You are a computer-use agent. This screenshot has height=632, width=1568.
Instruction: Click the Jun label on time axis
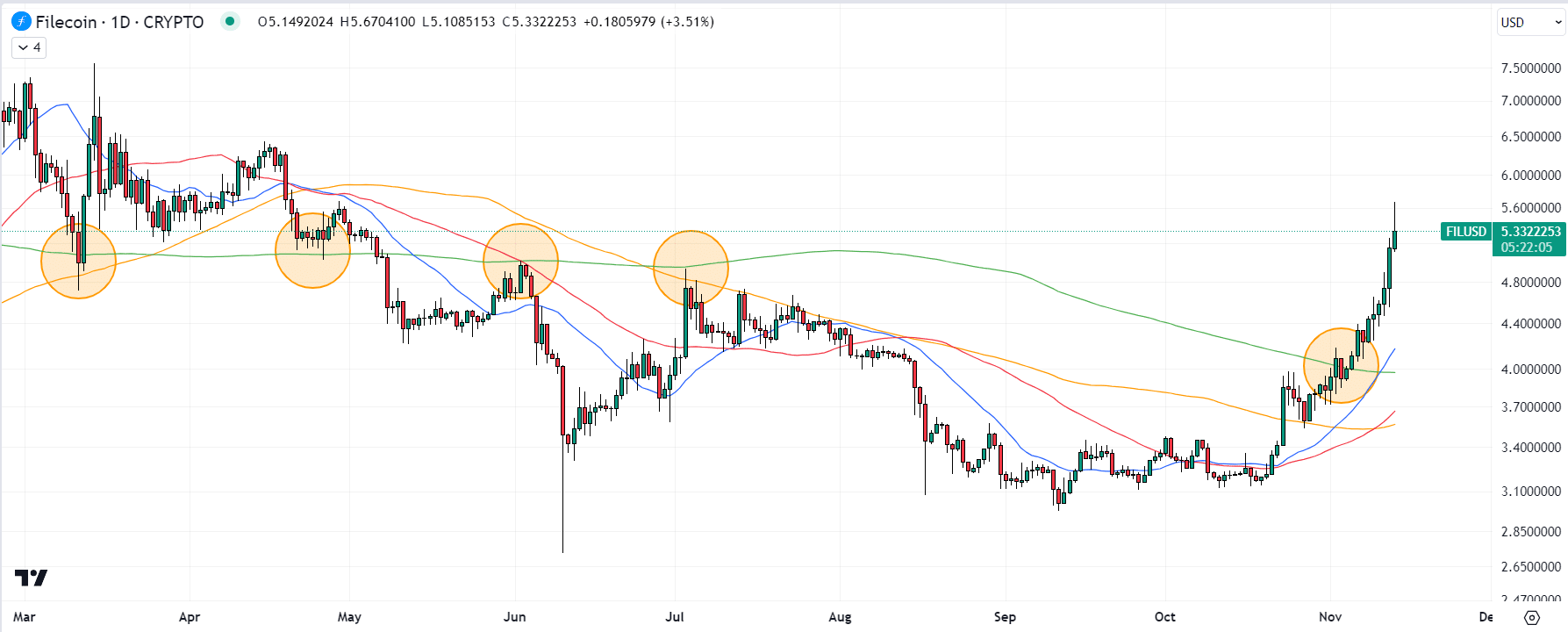point(515,617)
